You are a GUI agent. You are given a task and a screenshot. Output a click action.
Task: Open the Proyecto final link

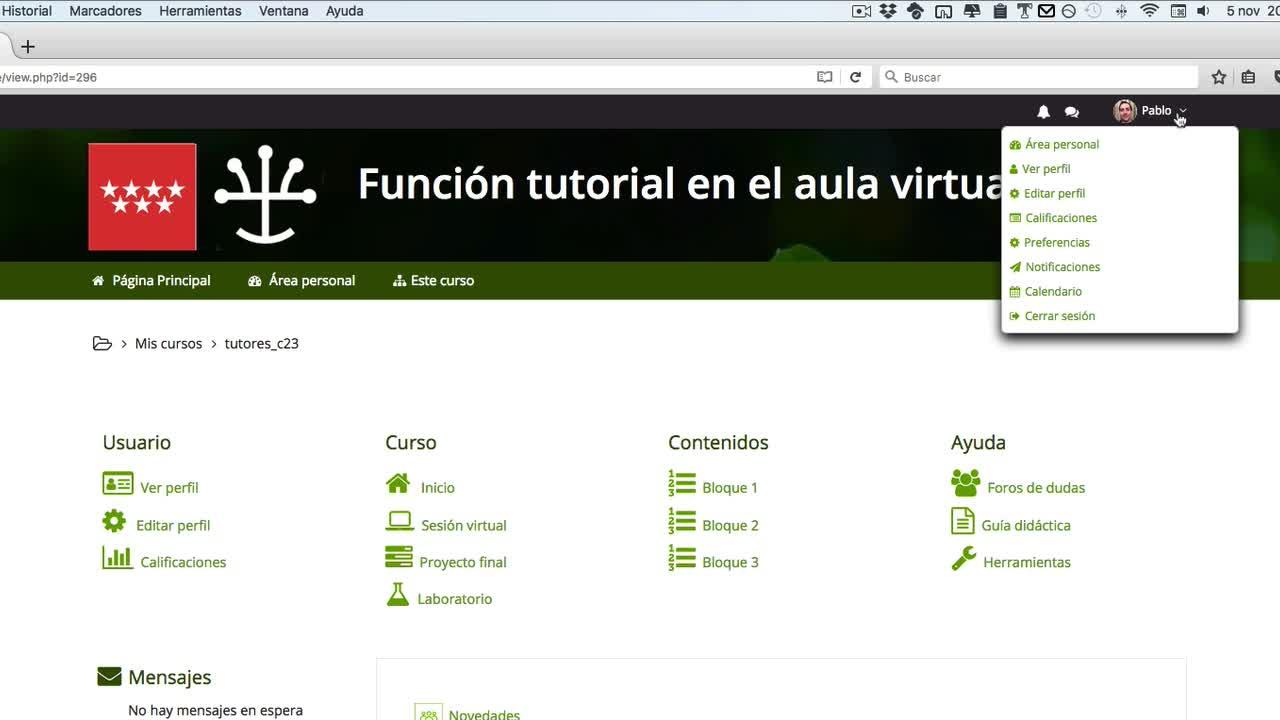click(463, 562)
